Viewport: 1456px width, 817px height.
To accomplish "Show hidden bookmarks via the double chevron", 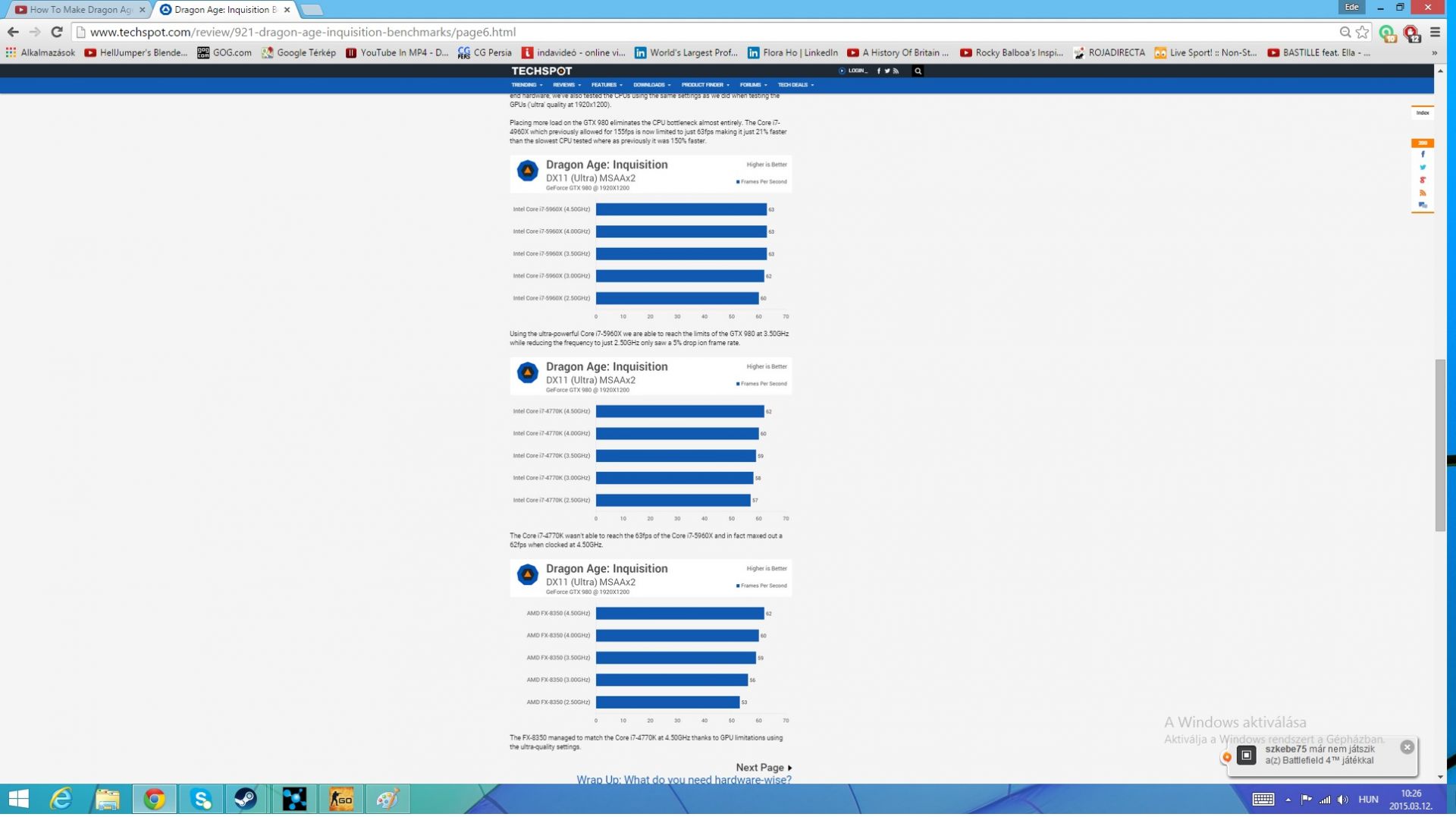I will pos(1434,53).
